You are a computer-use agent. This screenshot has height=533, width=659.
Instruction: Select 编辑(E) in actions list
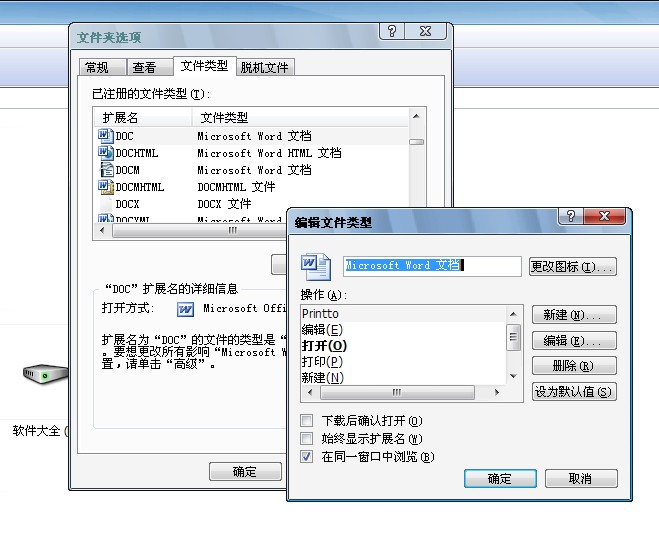tap(403, 330)
